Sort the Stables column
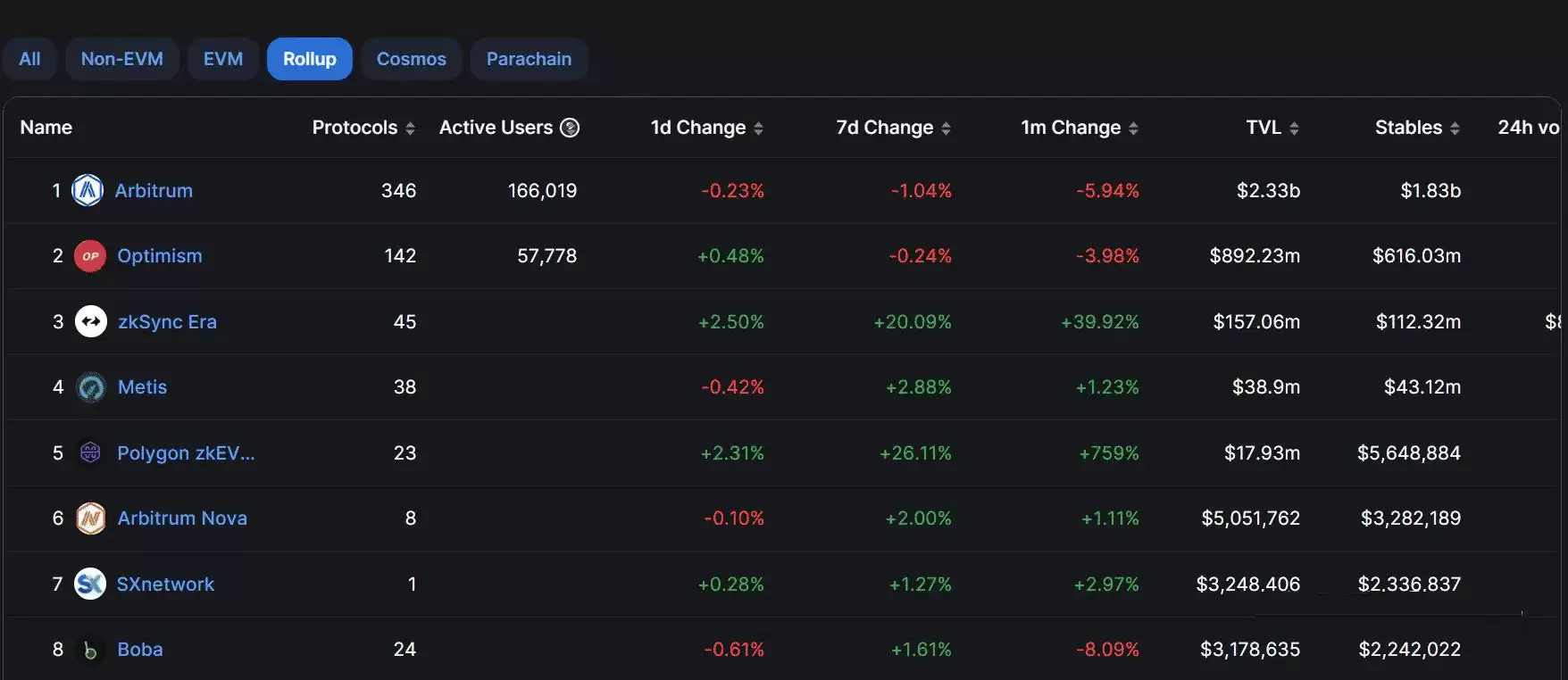This screenshot has width=1568, height=680. 1455,129
